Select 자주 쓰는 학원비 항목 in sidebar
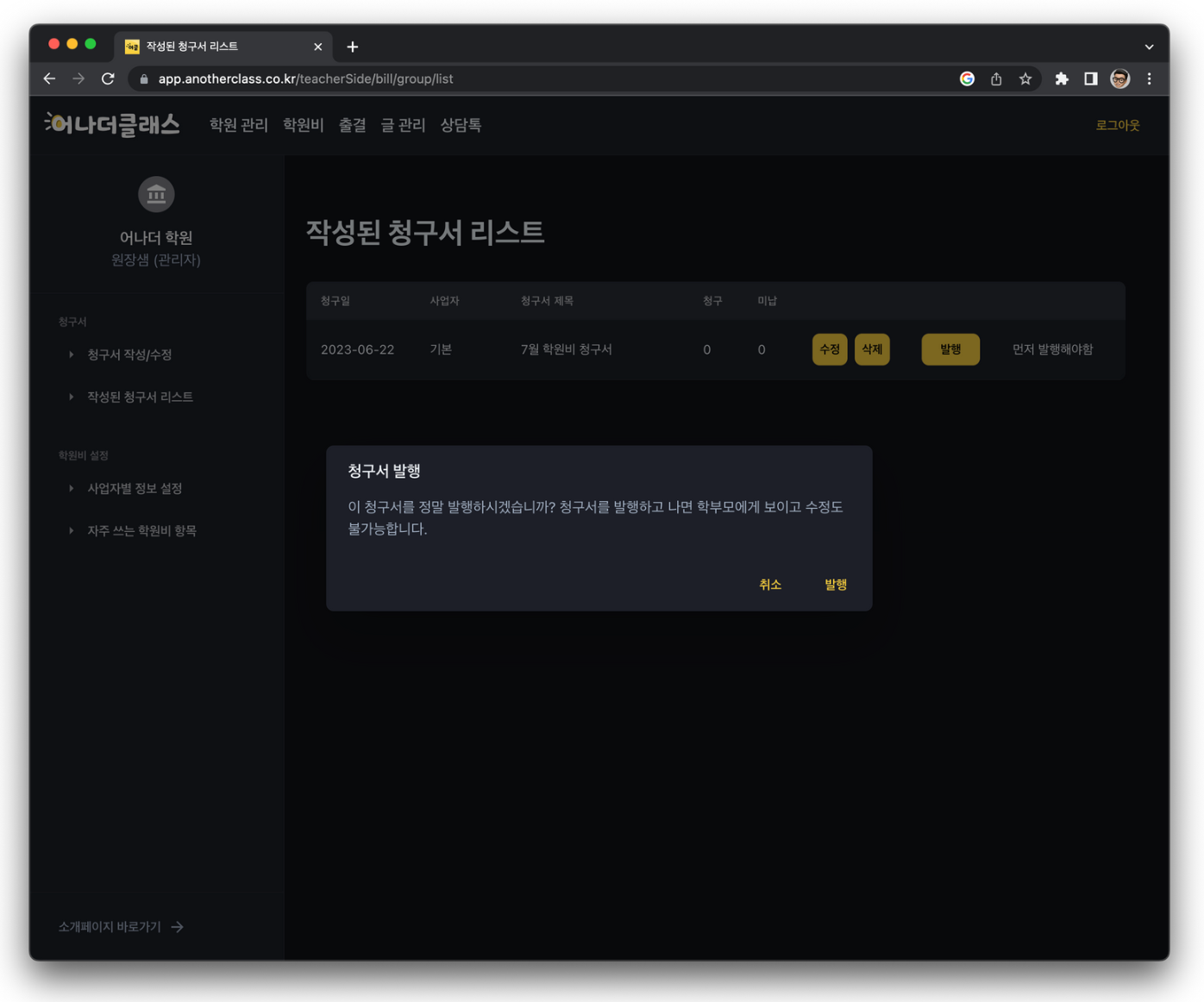 coord(141,530)
